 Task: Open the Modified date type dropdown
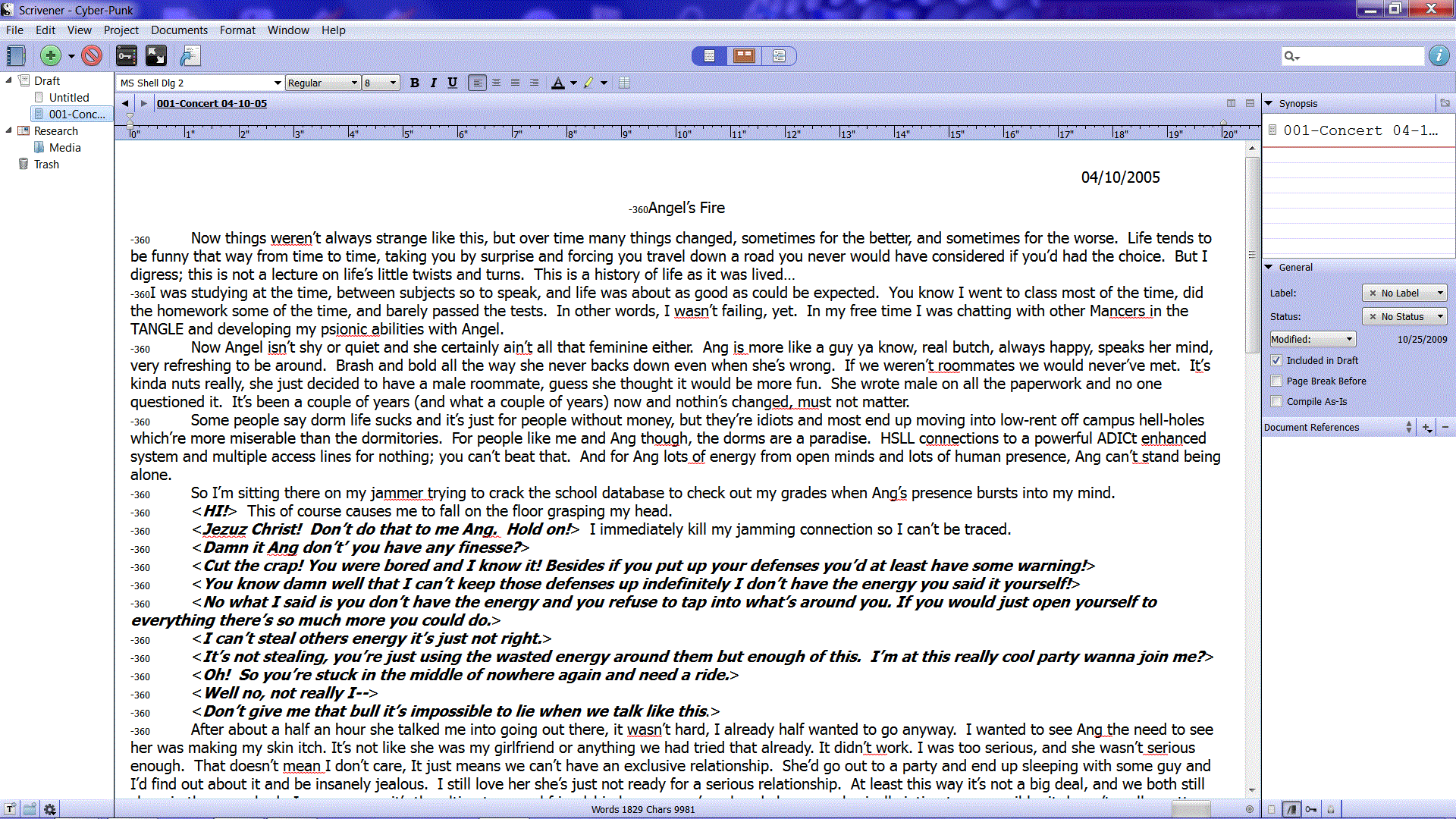(x=1313, y=340)
